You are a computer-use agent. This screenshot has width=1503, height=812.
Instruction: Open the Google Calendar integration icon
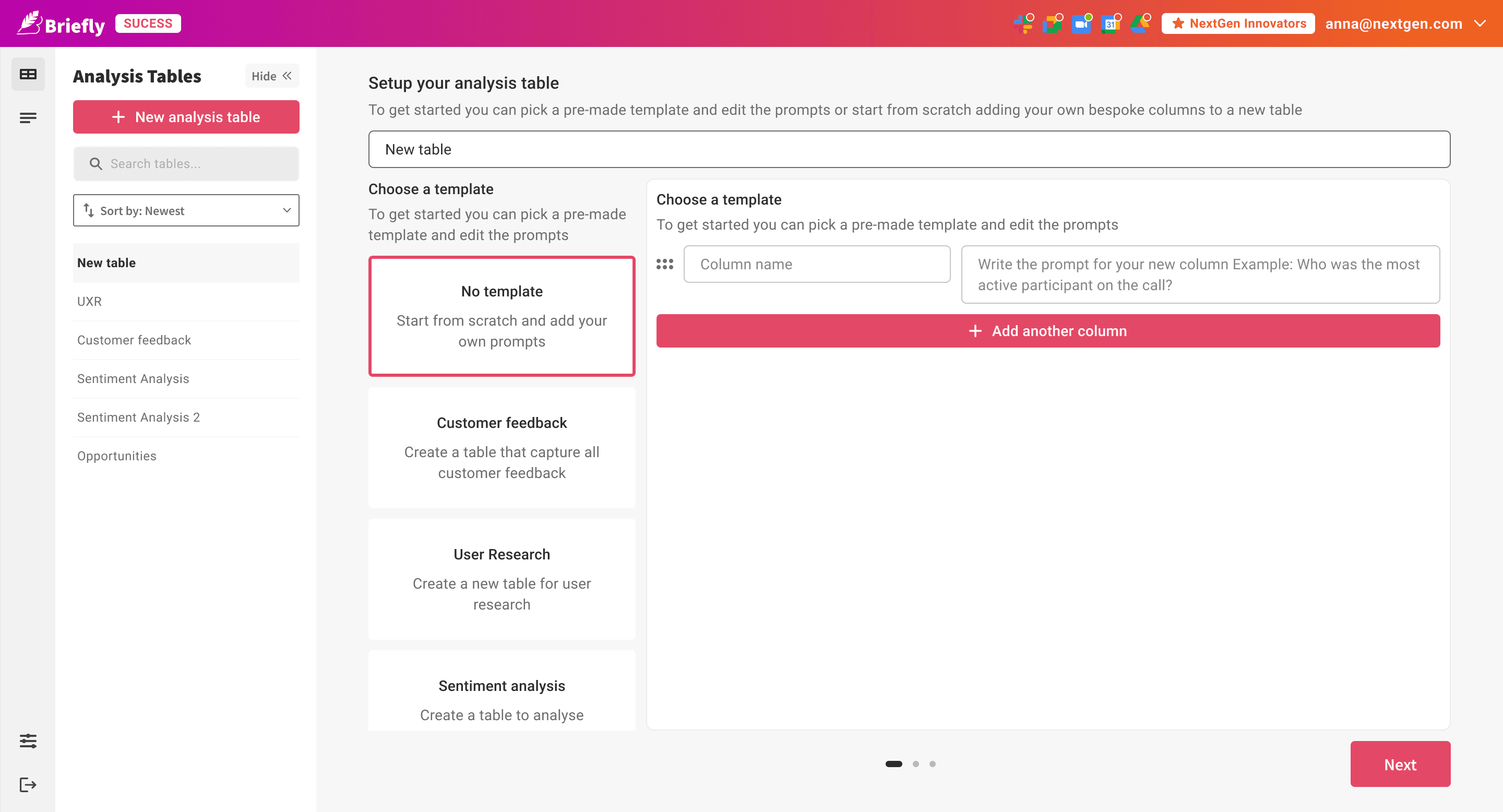(1110, 24)
